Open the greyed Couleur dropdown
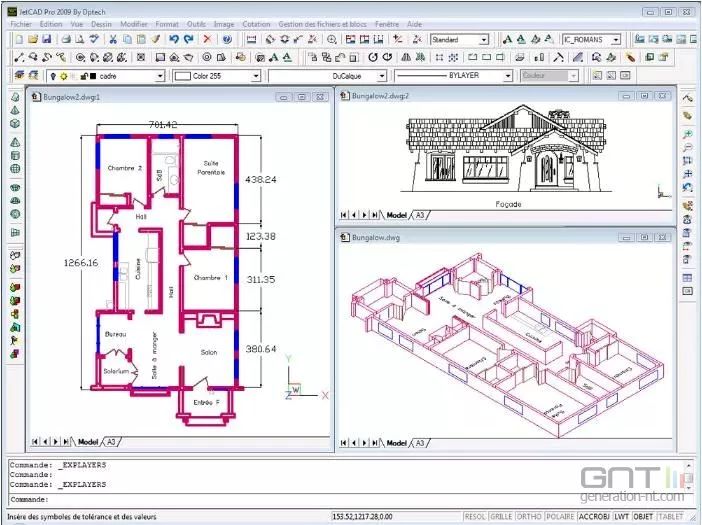 click(x=574, y=77)
